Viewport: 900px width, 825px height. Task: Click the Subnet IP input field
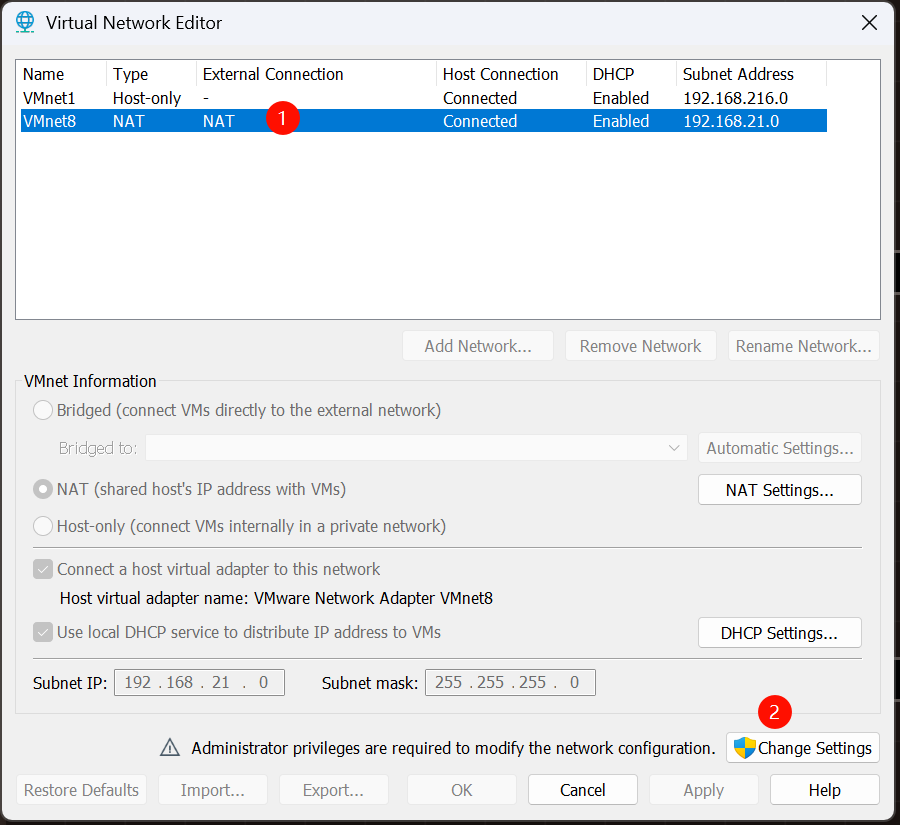199,682
